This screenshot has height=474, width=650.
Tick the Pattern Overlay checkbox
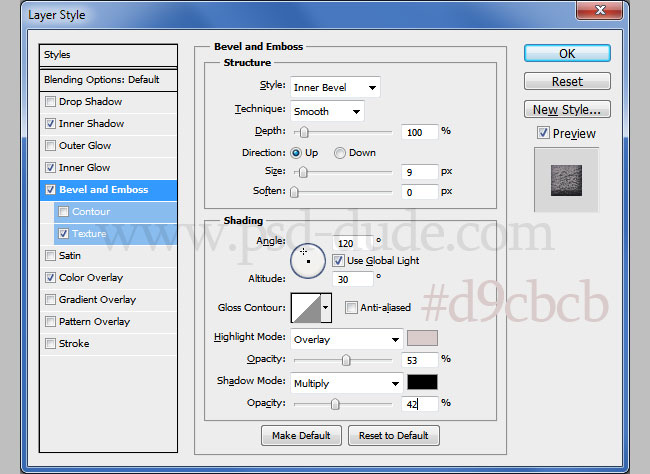[50, 321]
